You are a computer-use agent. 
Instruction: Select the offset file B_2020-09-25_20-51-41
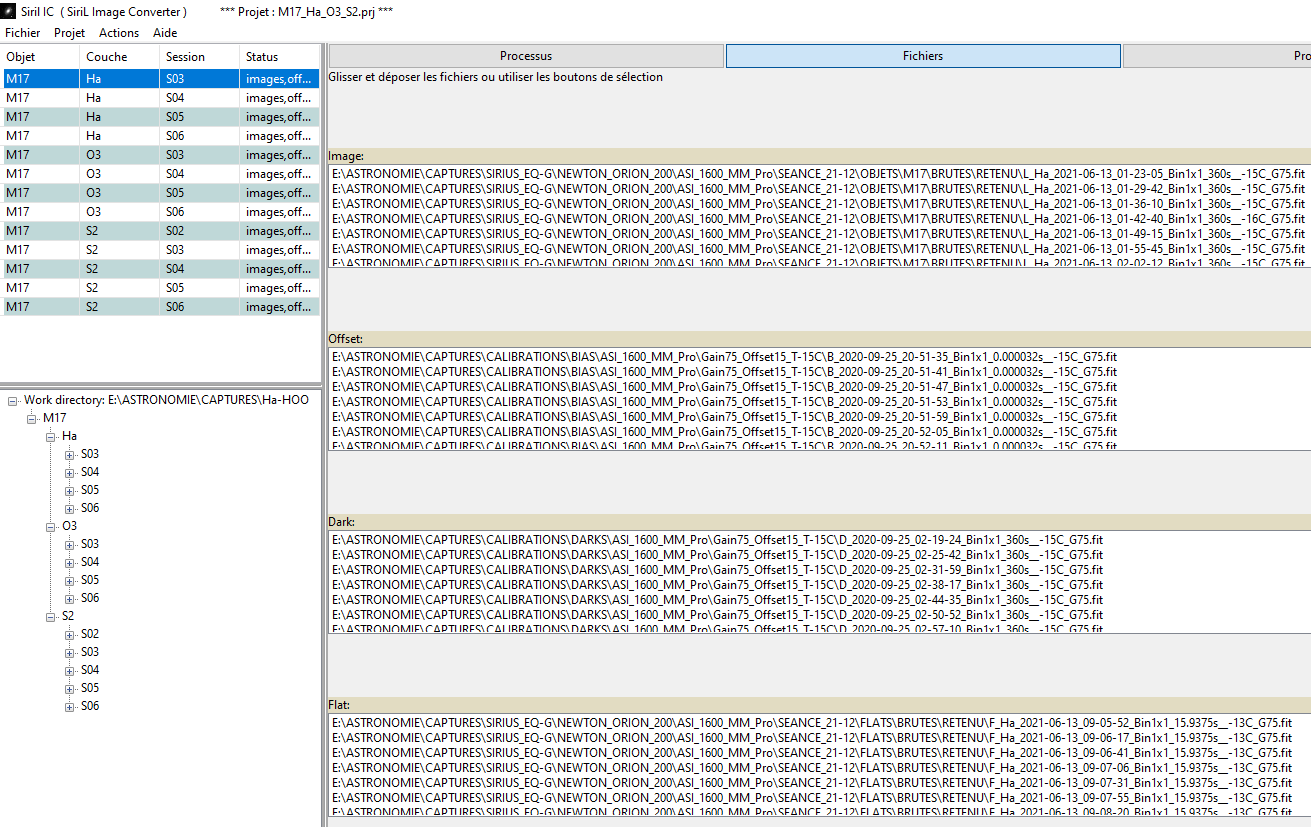[x=724, y=372]
